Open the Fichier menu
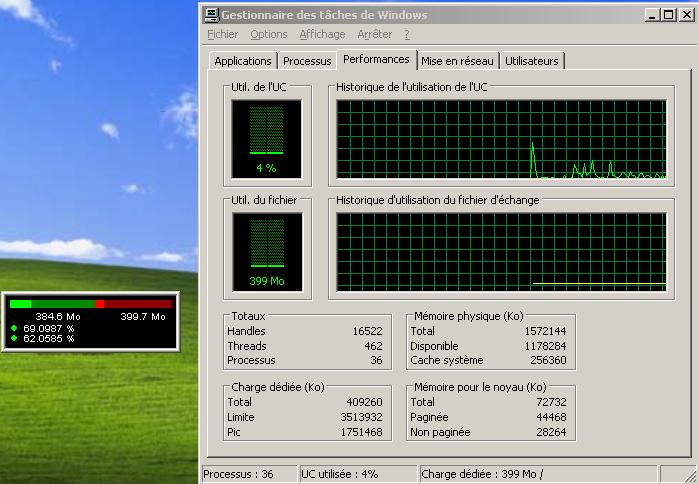This screenshot has height=484, width=699. click(x=222, y=34)
